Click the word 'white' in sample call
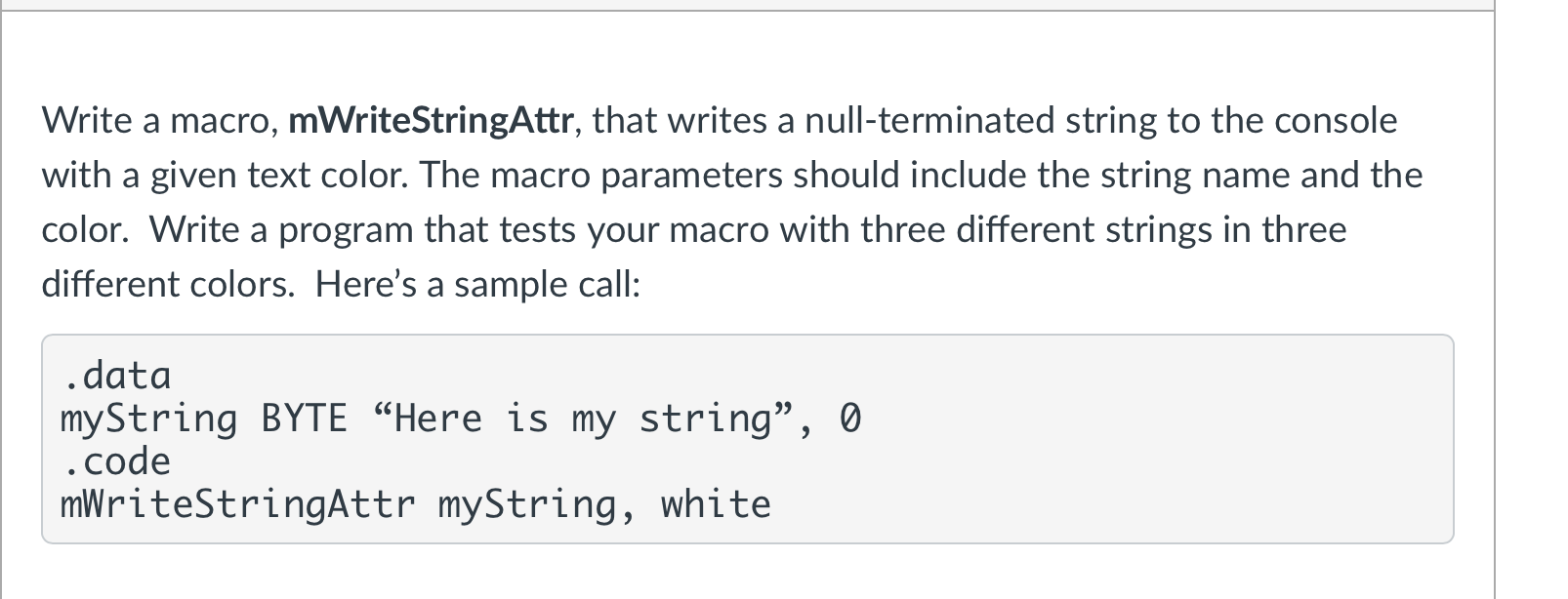 (716, 504)
